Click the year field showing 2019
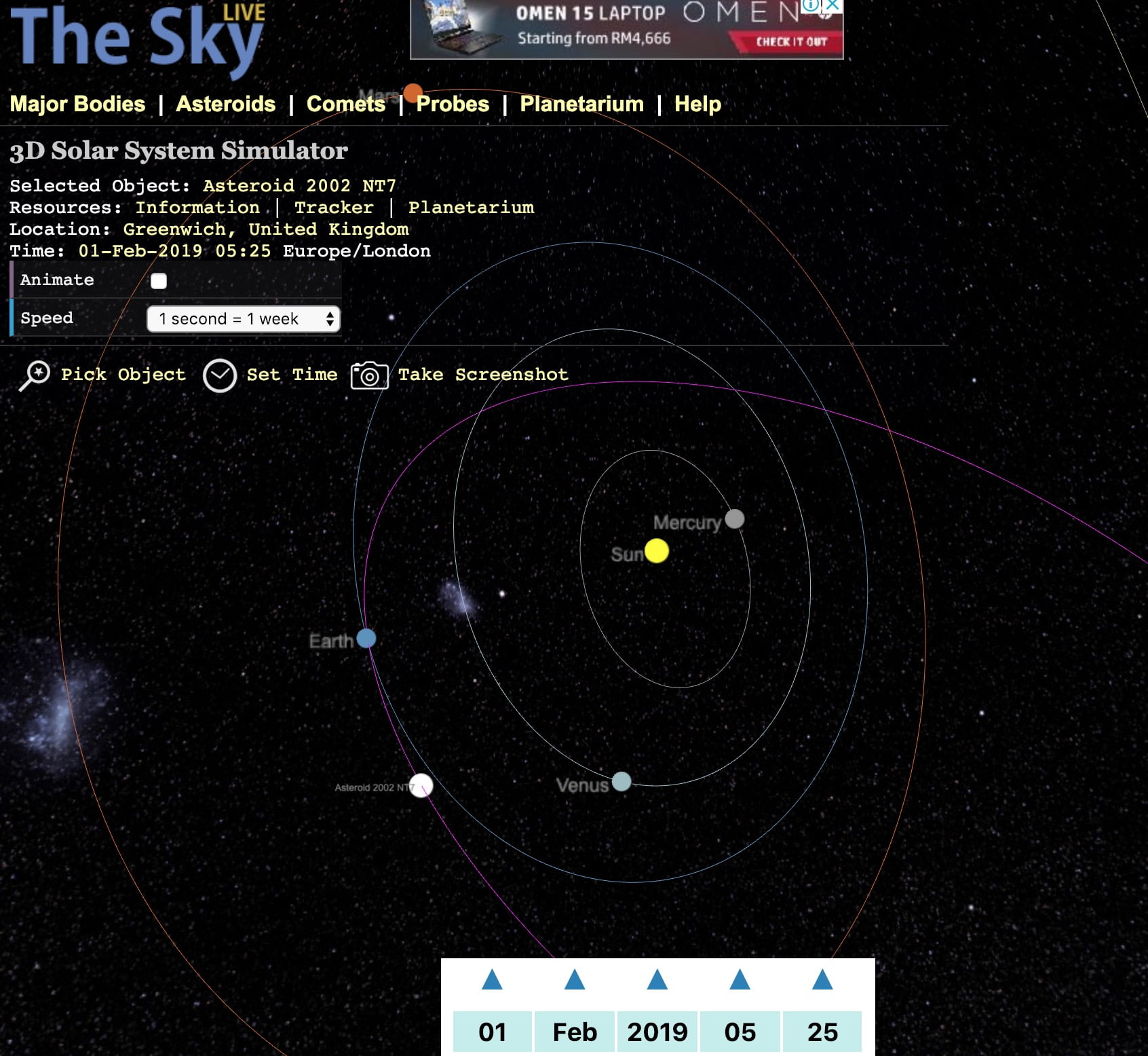 pyautogui.click(x=657, y=1032)
